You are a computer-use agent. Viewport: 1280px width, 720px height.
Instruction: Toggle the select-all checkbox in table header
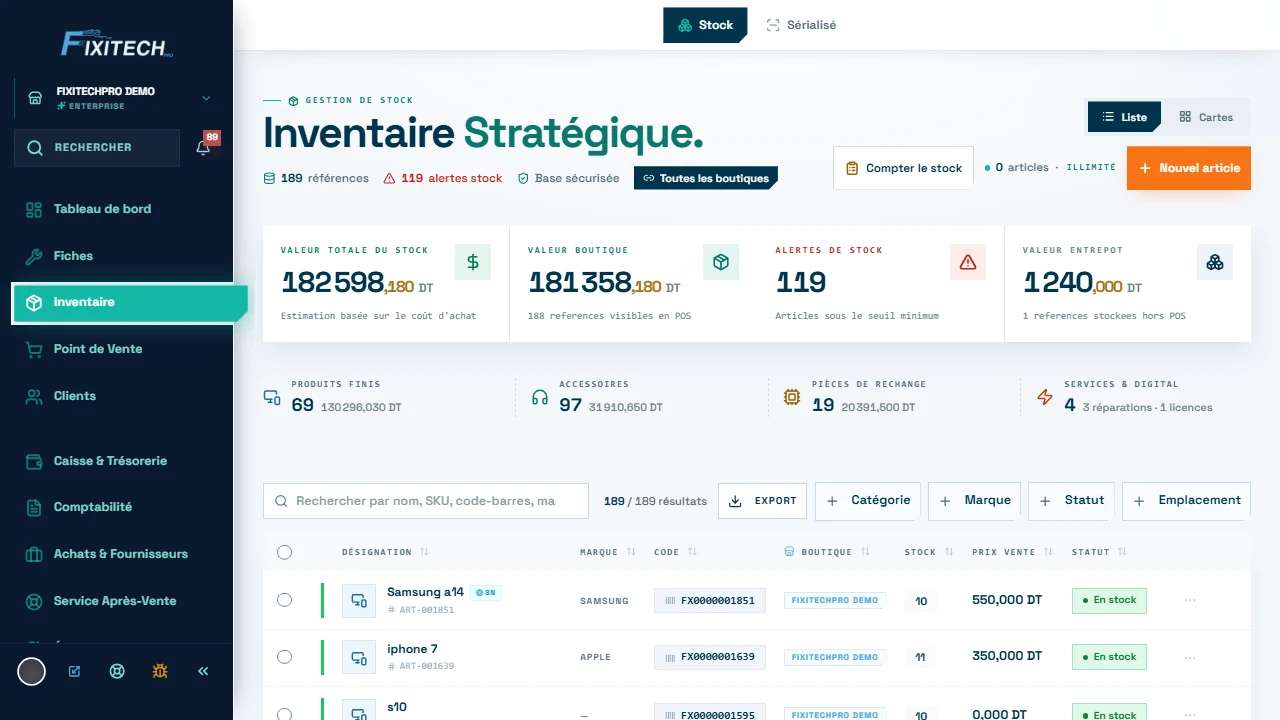tap(284, 552)
